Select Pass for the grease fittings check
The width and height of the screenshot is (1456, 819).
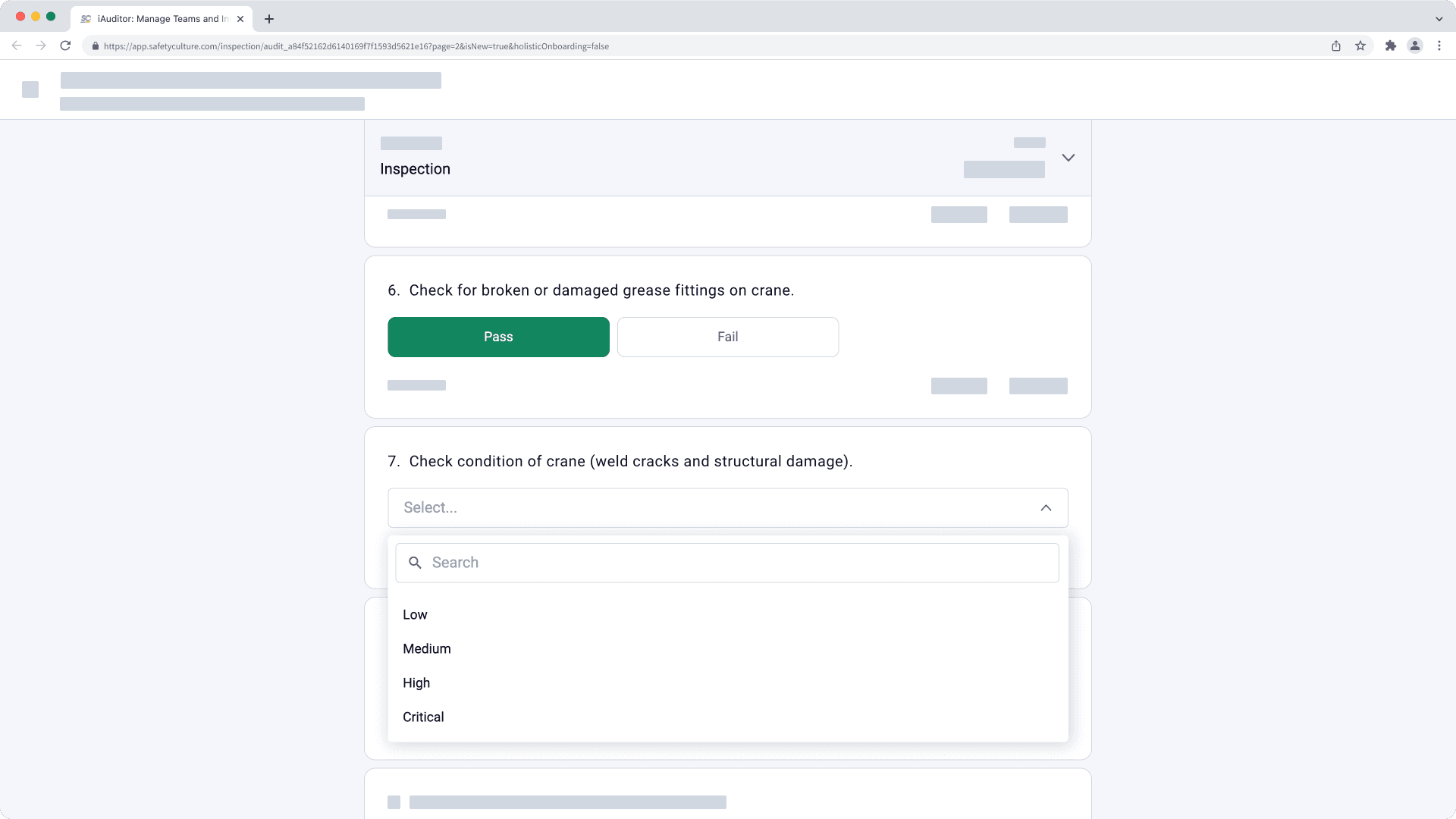click(x=498, y=337)
